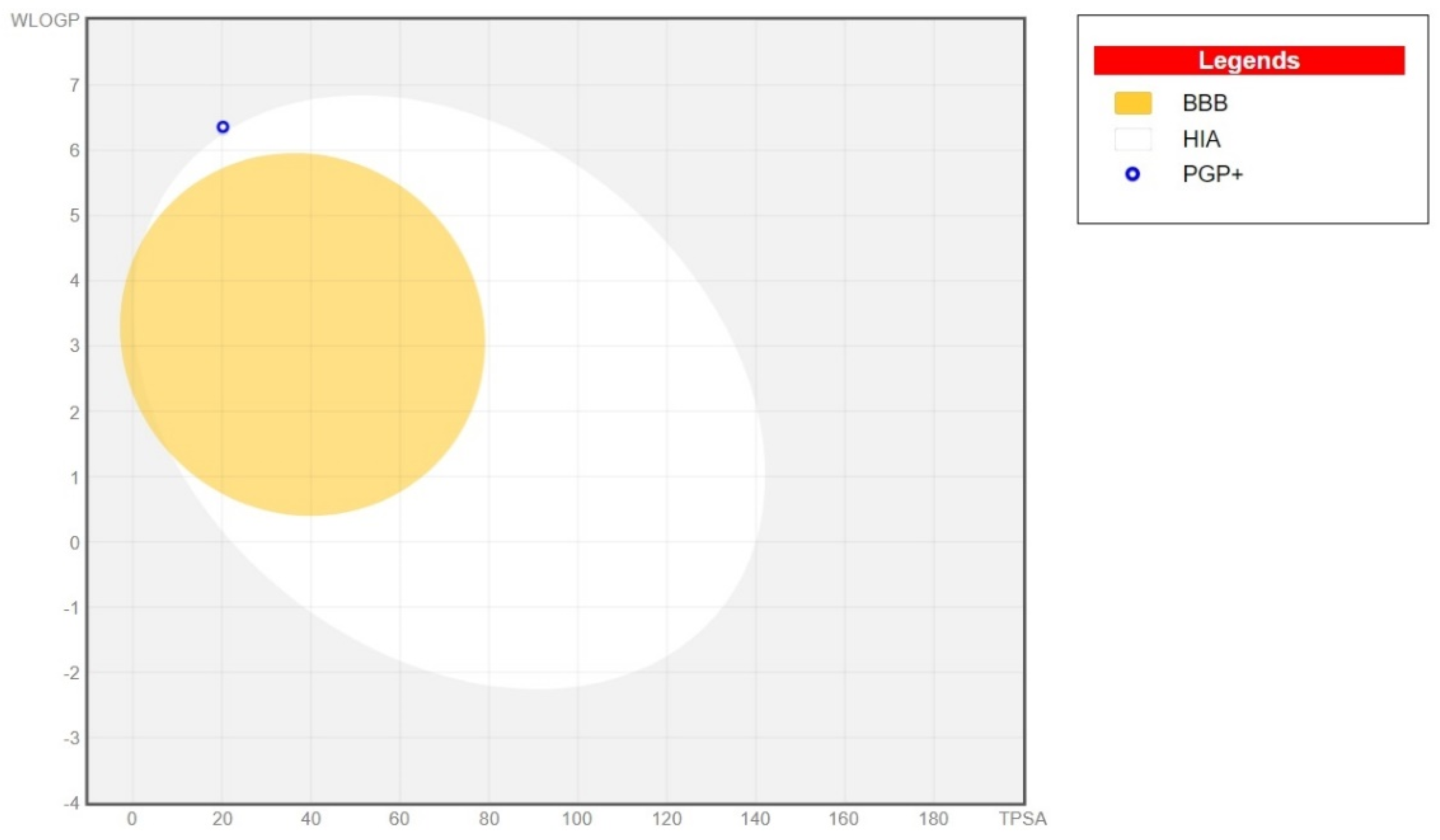
Task: Click the 0 tick on TPSA axis
Action: click(132, 819)
